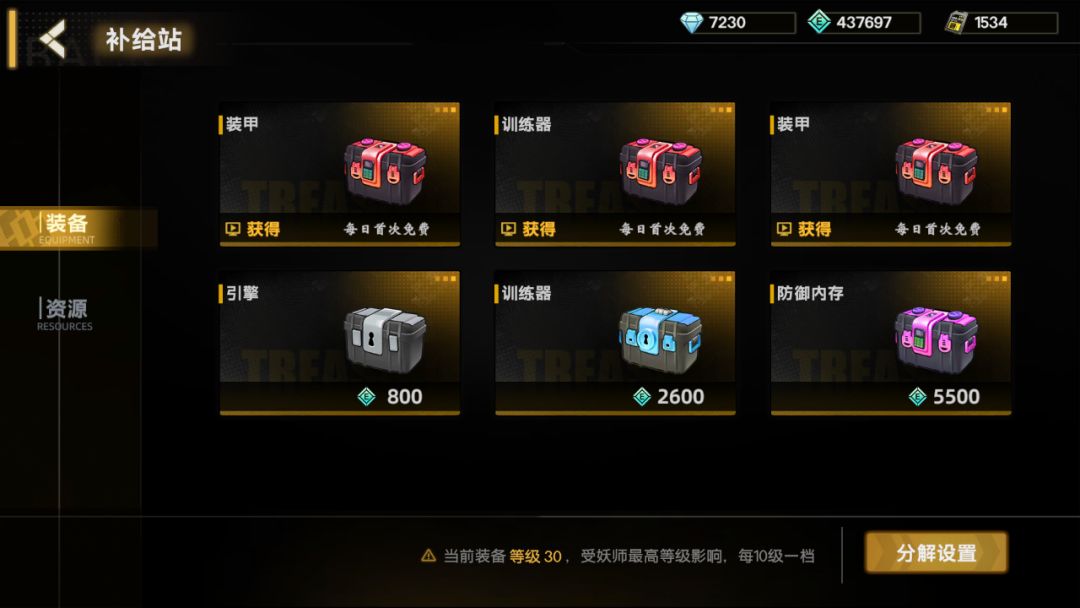
Task: Click 获得 on the first 装甲 card
Action: pos(263,229)
